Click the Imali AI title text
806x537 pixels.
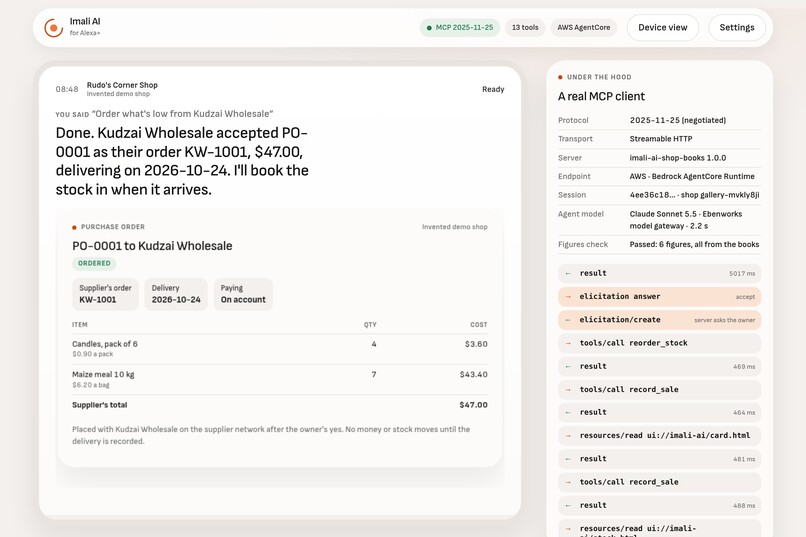click(x=85, y=22)
